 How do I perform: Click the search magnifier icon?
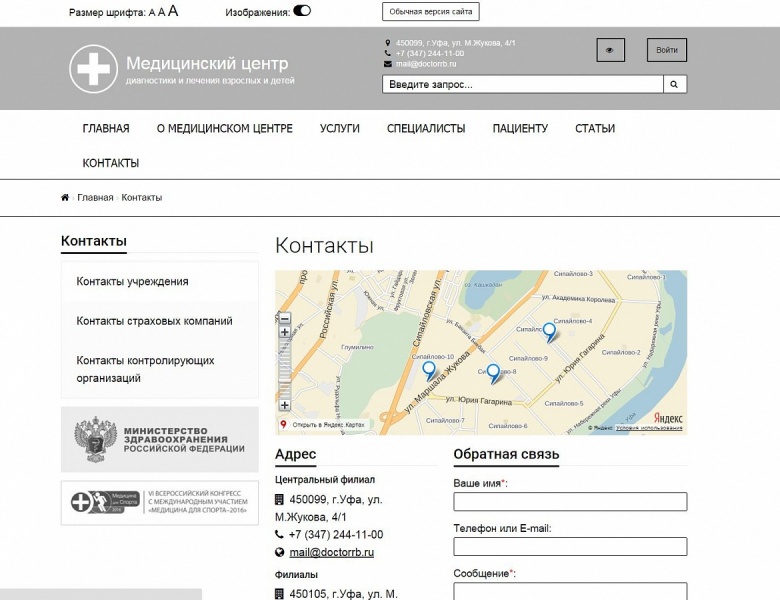point(675,85)
